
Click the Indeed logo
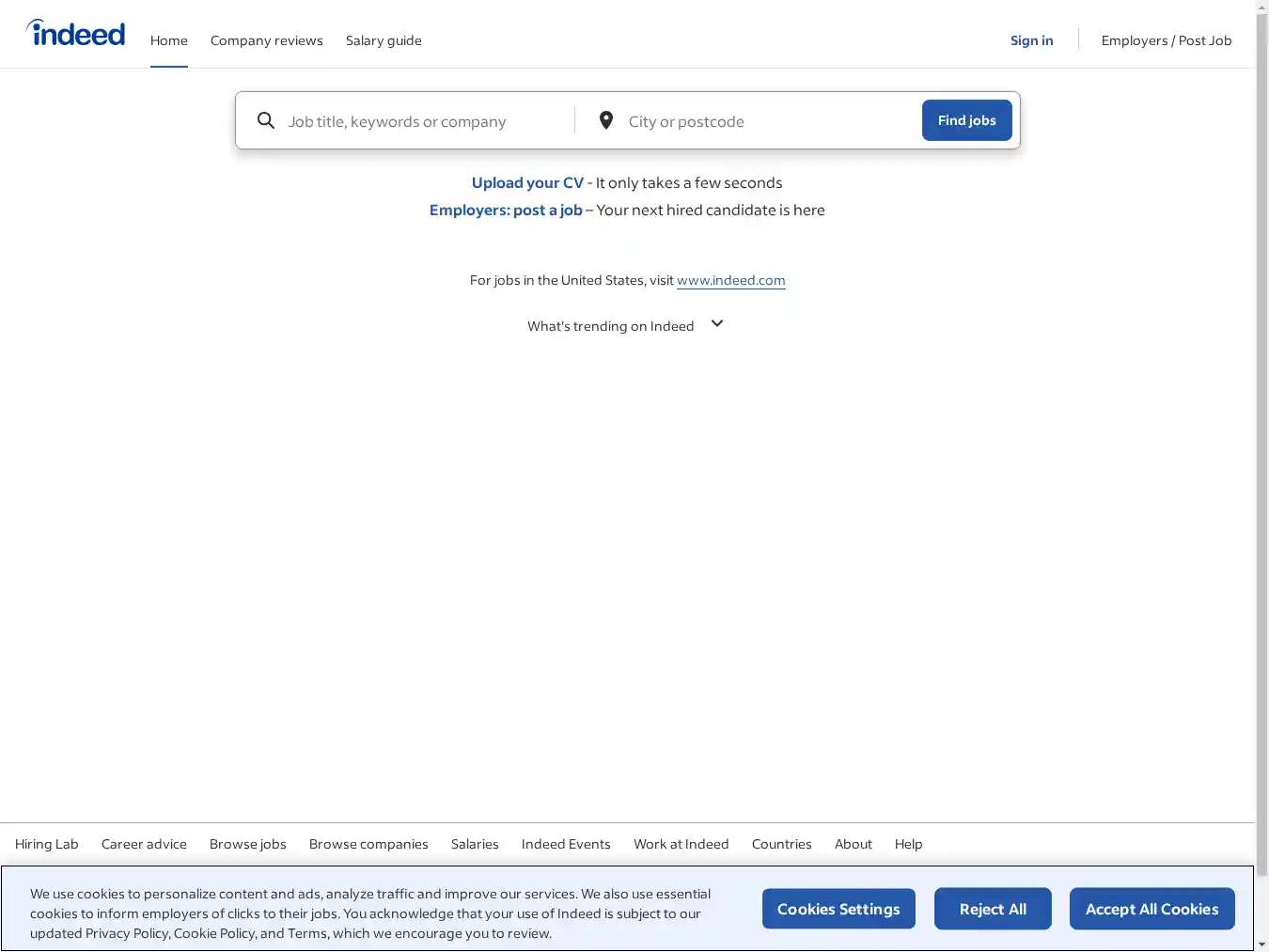click(76, 34)
